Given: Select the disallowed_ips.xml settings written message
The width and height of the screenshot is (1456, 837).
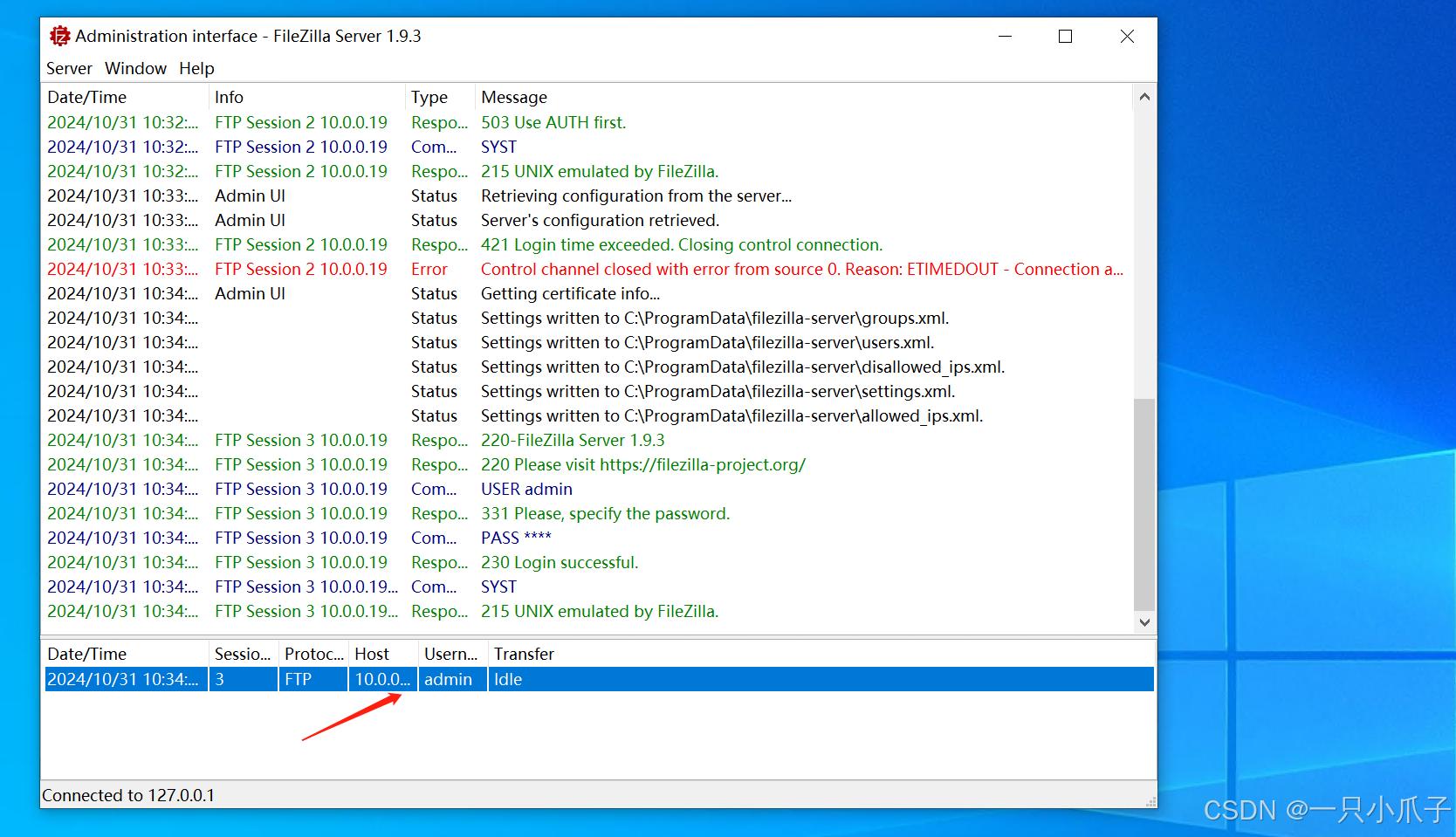Looking at the screenshot, I should (x=743, y=367).
